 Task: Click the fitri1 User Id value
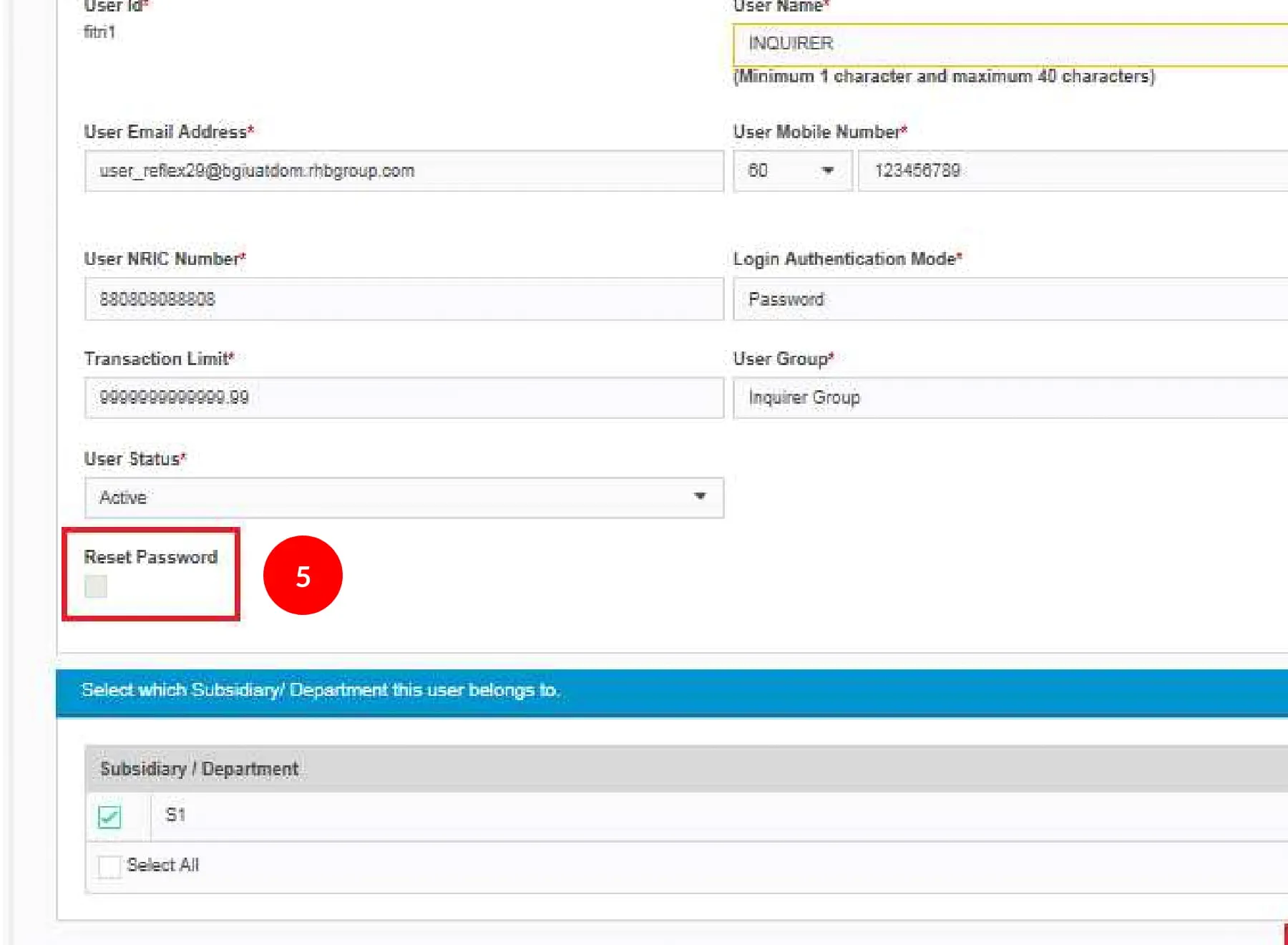[x=99, y=32]
